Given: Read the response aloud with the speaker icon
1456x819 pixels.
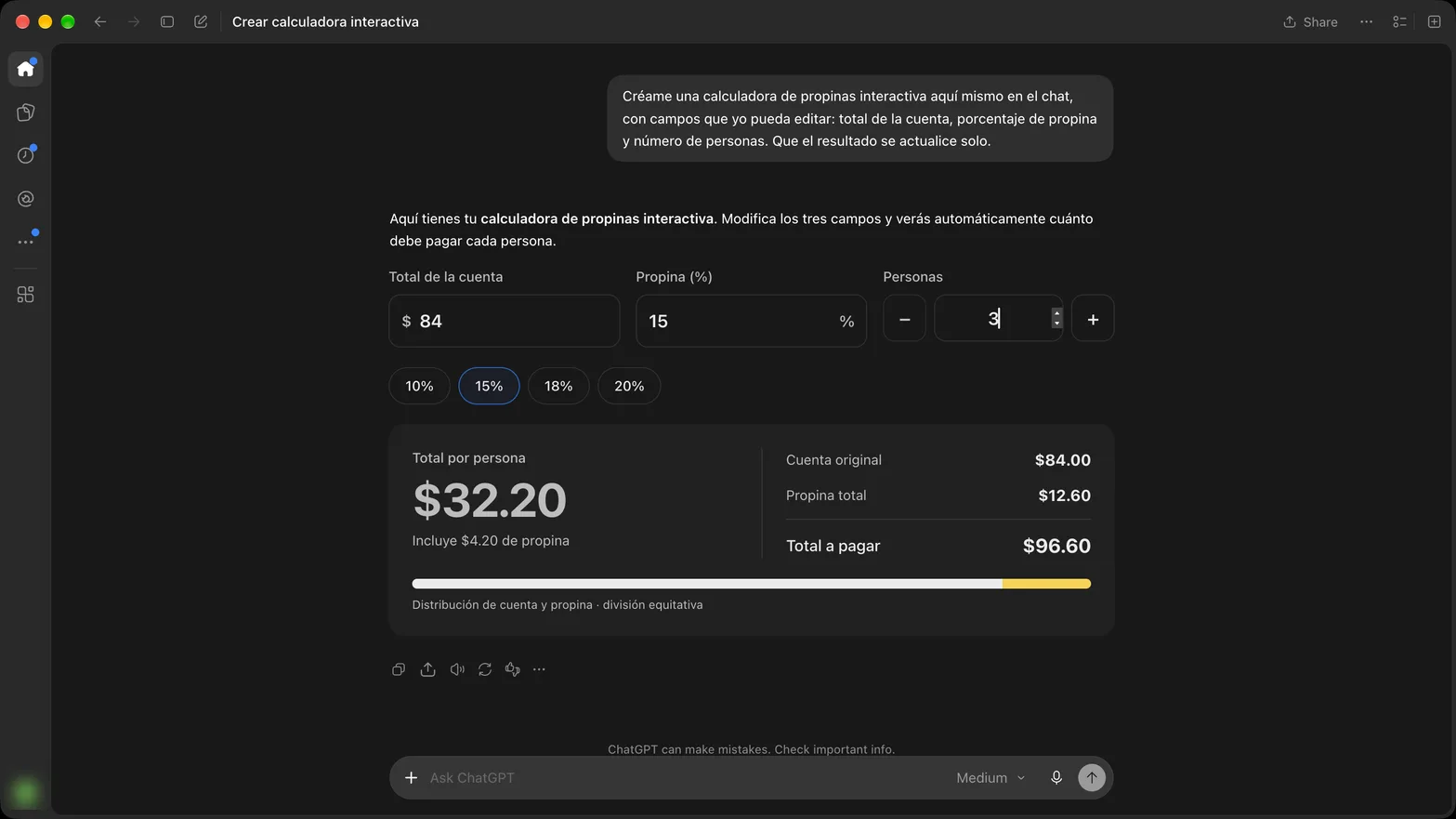Looking at the screenshot, I should 457,669.
